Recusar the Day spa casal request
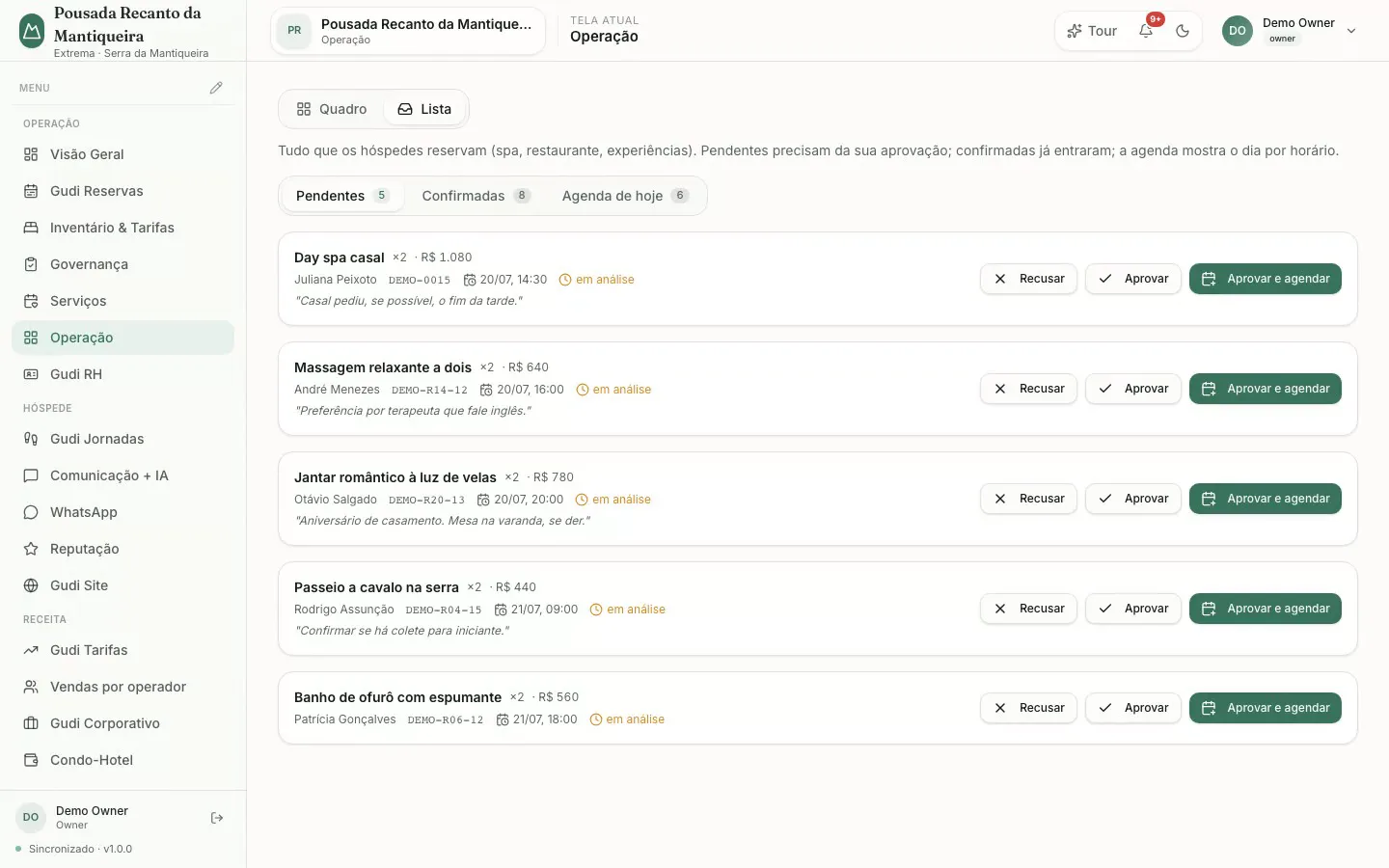 coord(1028,279)
